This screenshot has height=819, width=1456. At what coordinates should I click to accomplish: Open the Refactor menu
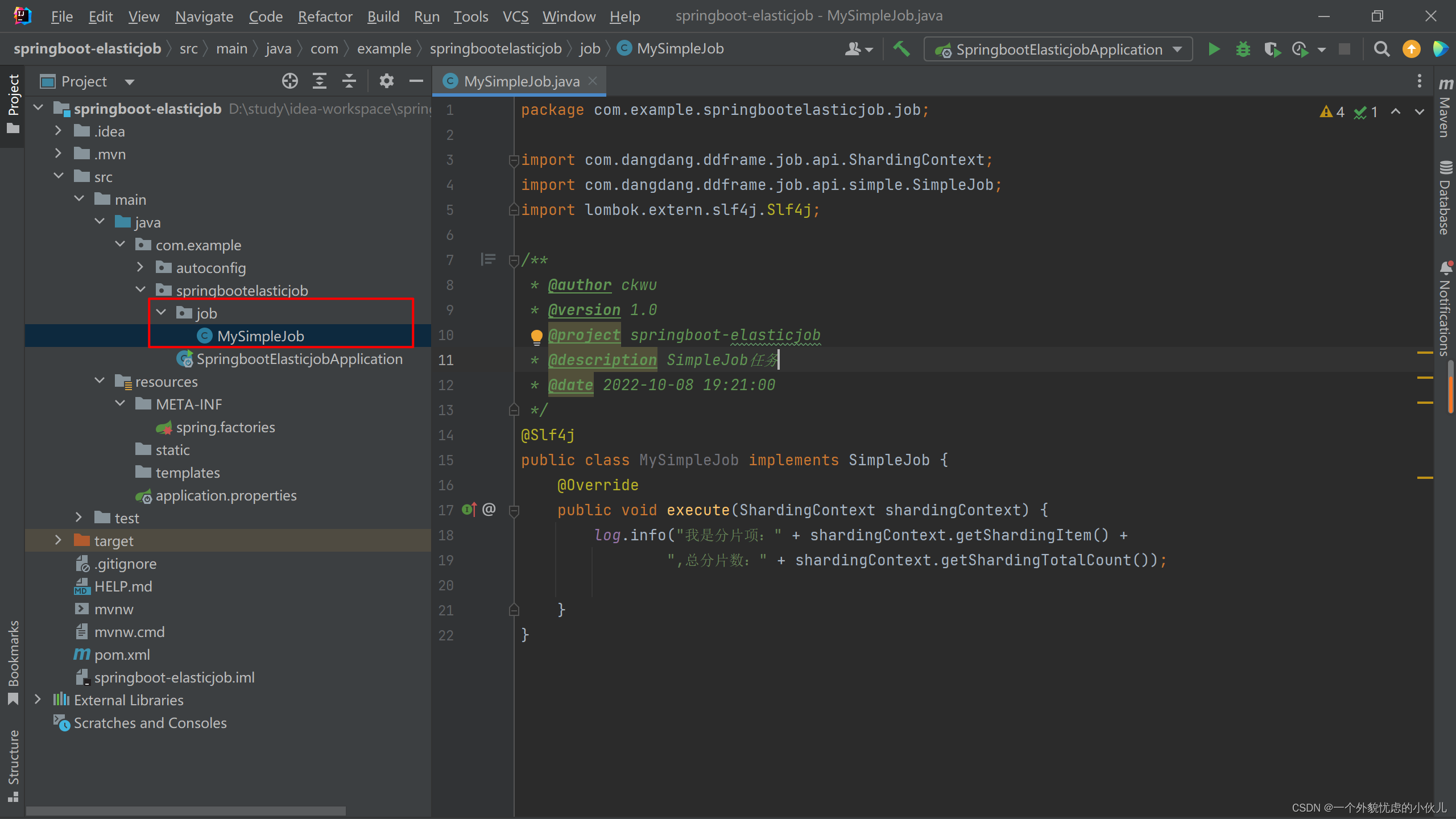pyautogui.click(x=325, y=16)
